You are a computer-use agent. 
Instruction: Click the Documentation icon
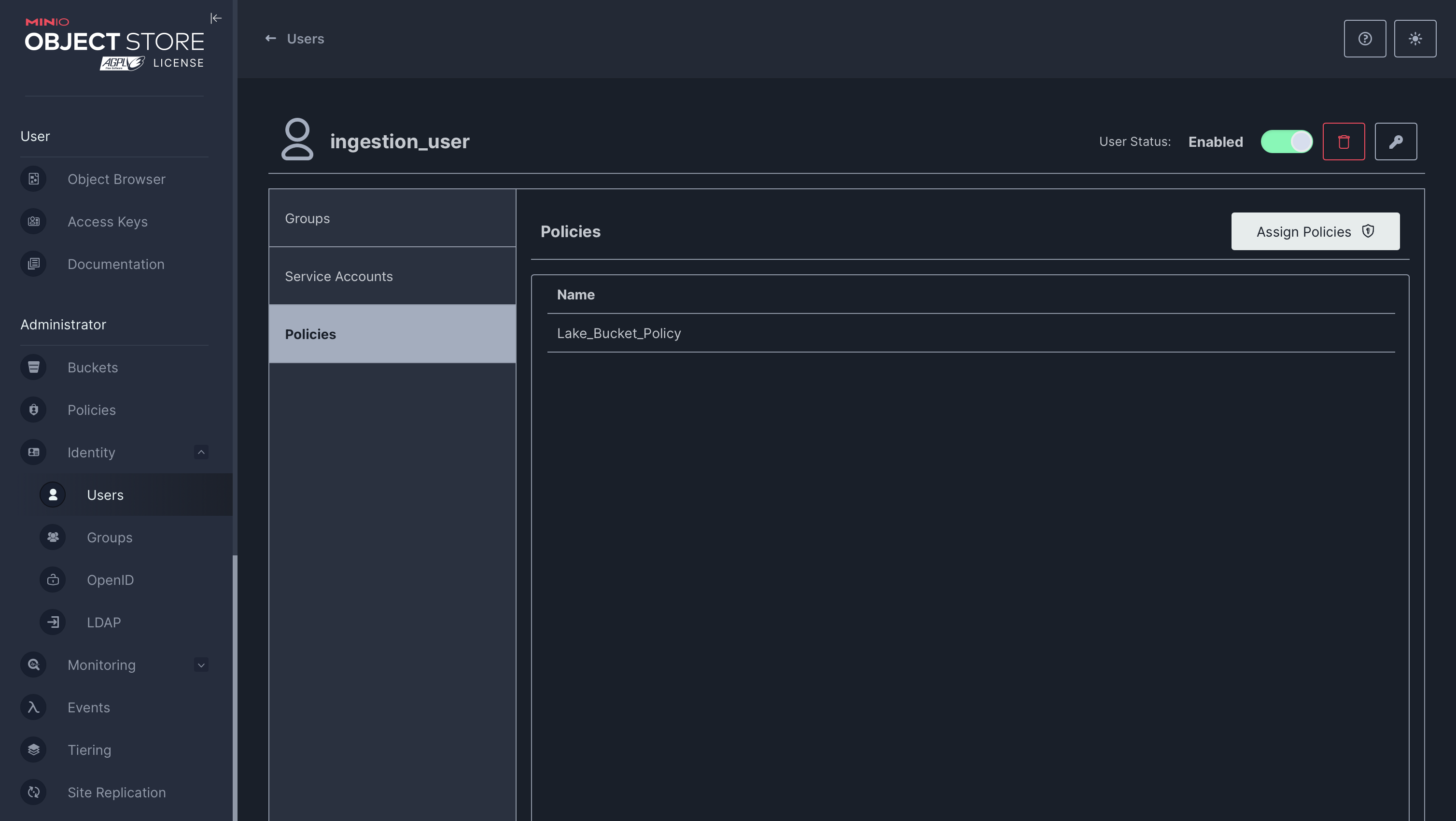[x=33, y=264]
